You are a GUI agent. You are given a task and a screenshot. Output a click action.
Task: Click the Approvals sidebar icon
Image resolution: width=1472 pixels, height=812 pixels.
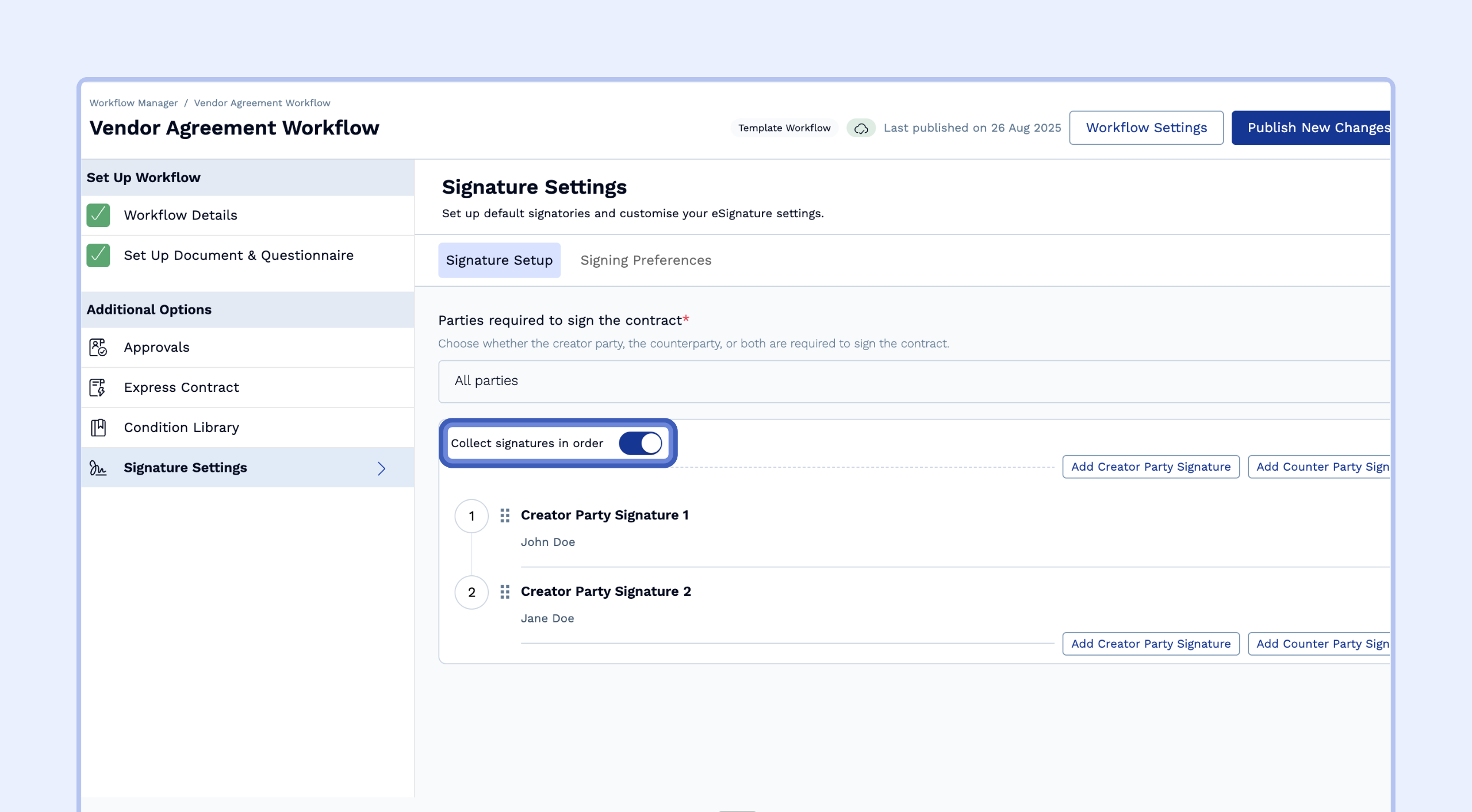tap(98, 347)
